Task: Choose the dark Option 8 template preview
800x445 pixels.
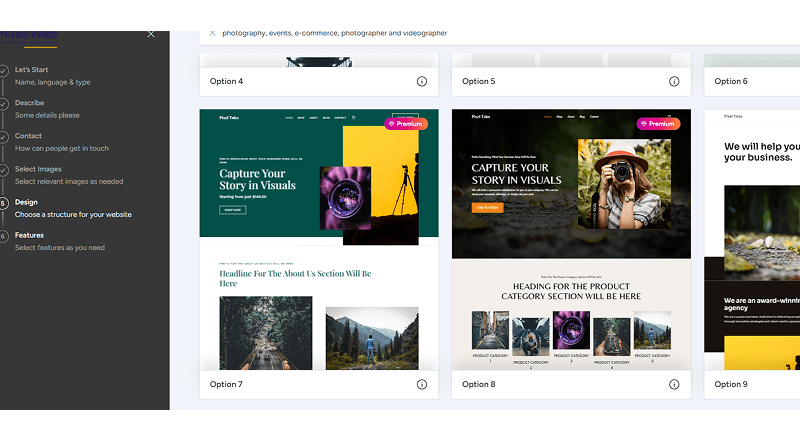Action: pyautogui.click(x=570, y=240)
